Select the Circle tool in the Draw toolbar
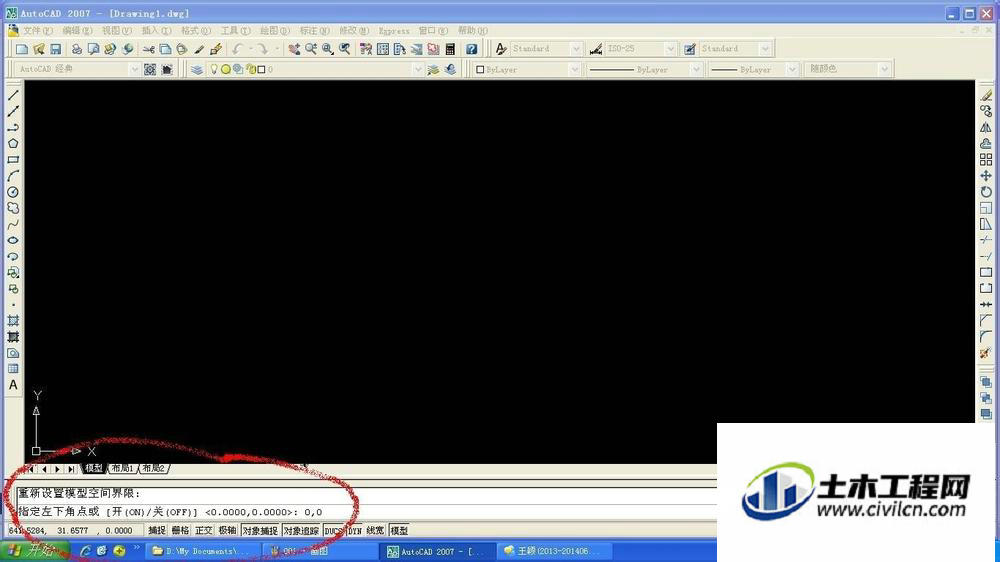Viewport: 1000px width, 562px height. (13, 192)
